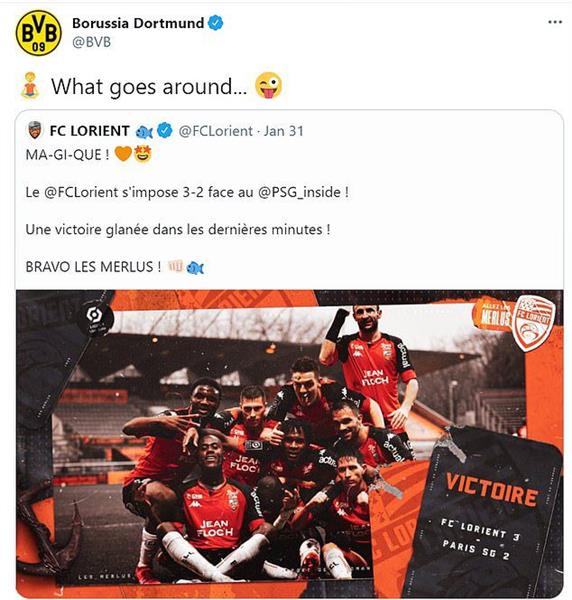Open the Lorient victory team photo
The image size is (572, 600).
[289, 444]
